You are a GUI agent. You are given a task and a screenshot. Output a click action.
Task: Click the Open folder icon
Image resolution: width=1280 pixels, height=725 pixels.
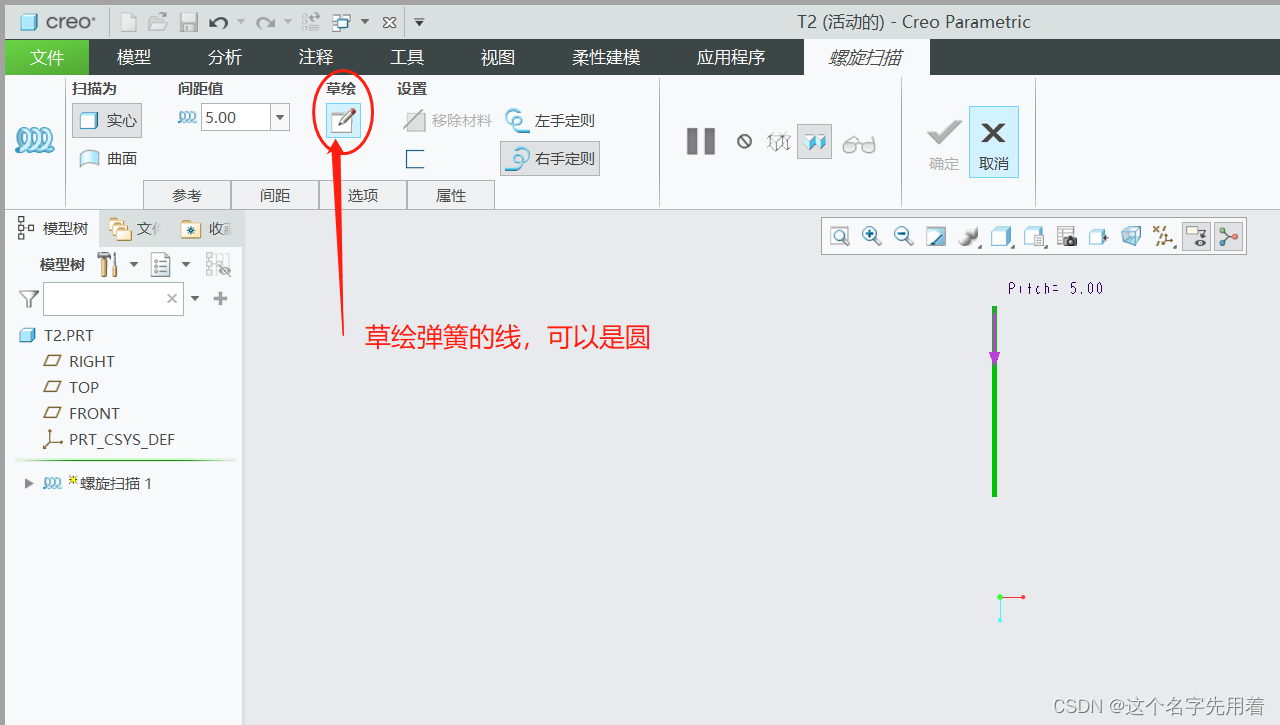tap(158, 21)
